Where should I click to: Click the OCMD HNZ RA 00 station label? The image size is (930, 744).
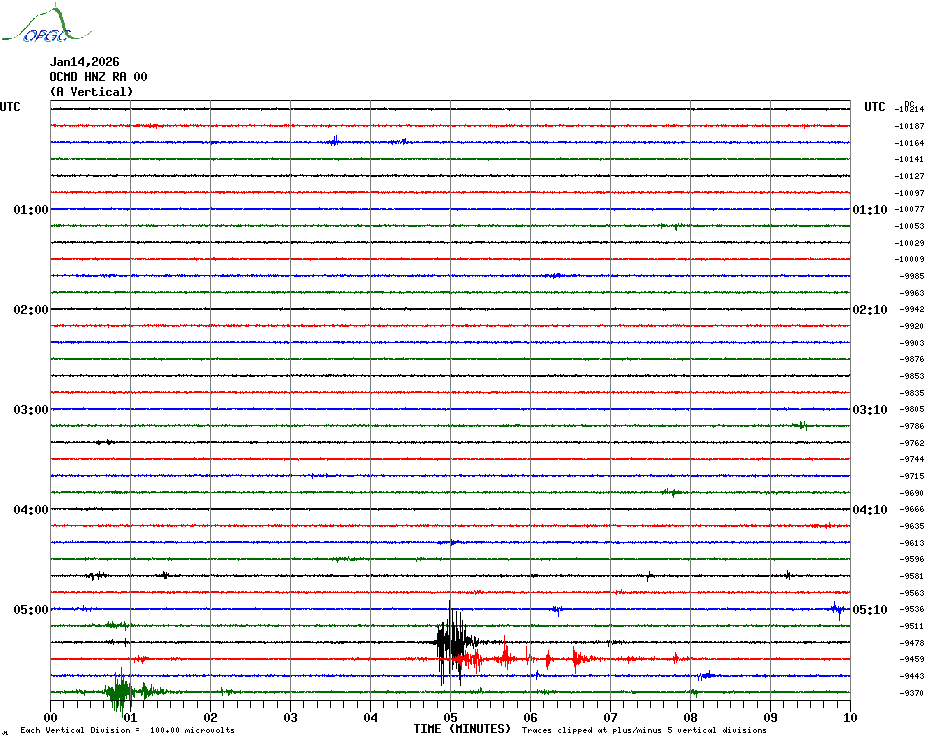click(x=98, y=76)
